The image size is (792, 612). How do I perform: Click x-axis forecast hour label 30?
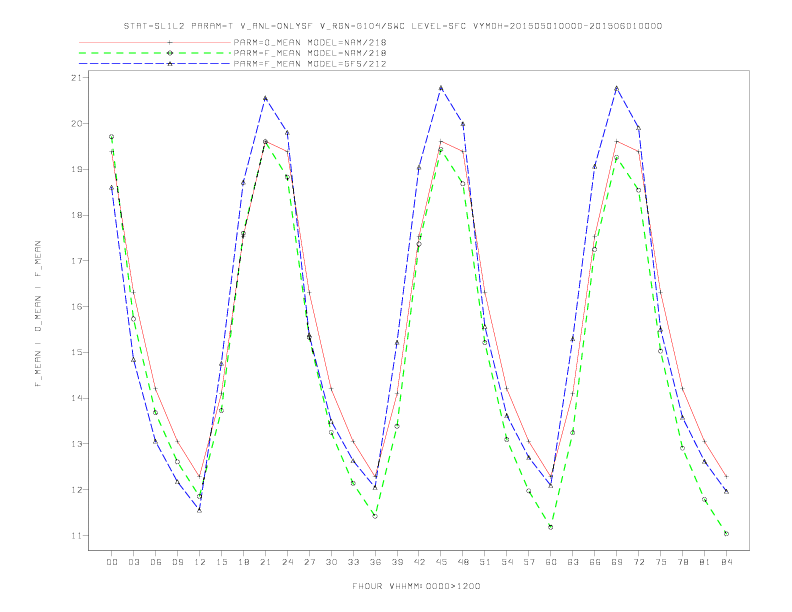coord(331,562)
